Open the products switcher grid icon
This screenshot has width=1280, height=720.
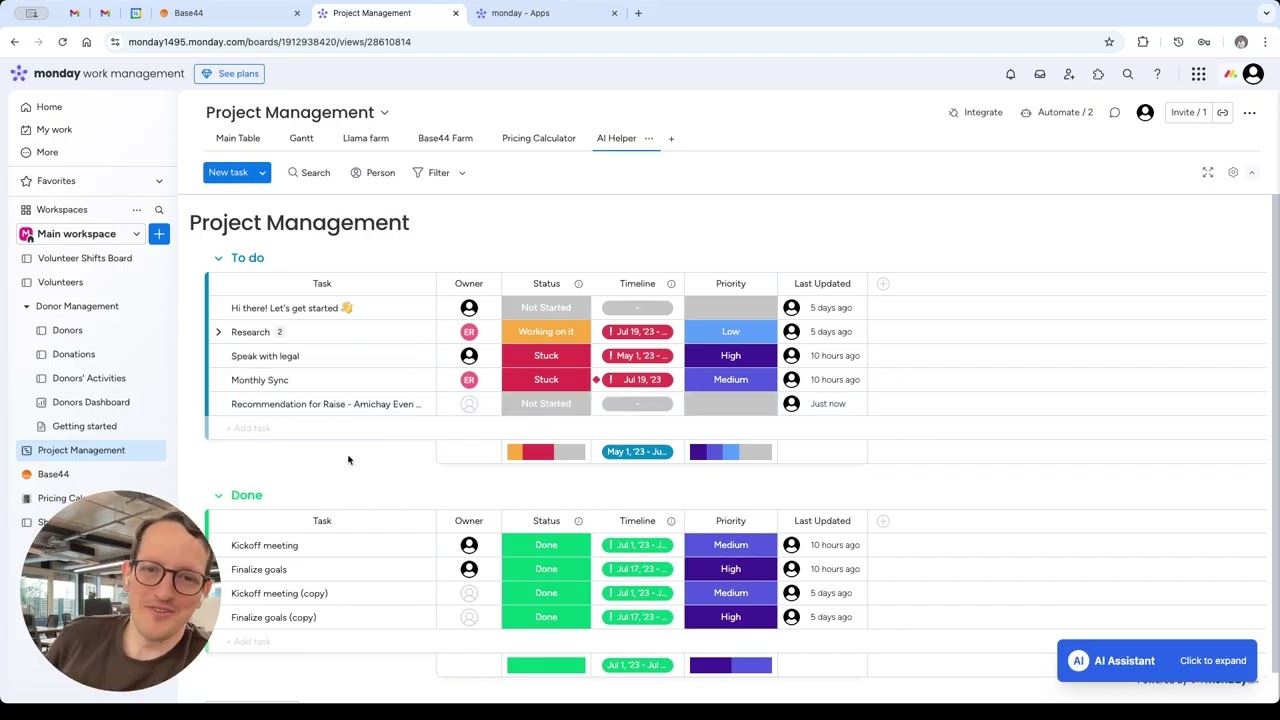[x=1198, y=74]
